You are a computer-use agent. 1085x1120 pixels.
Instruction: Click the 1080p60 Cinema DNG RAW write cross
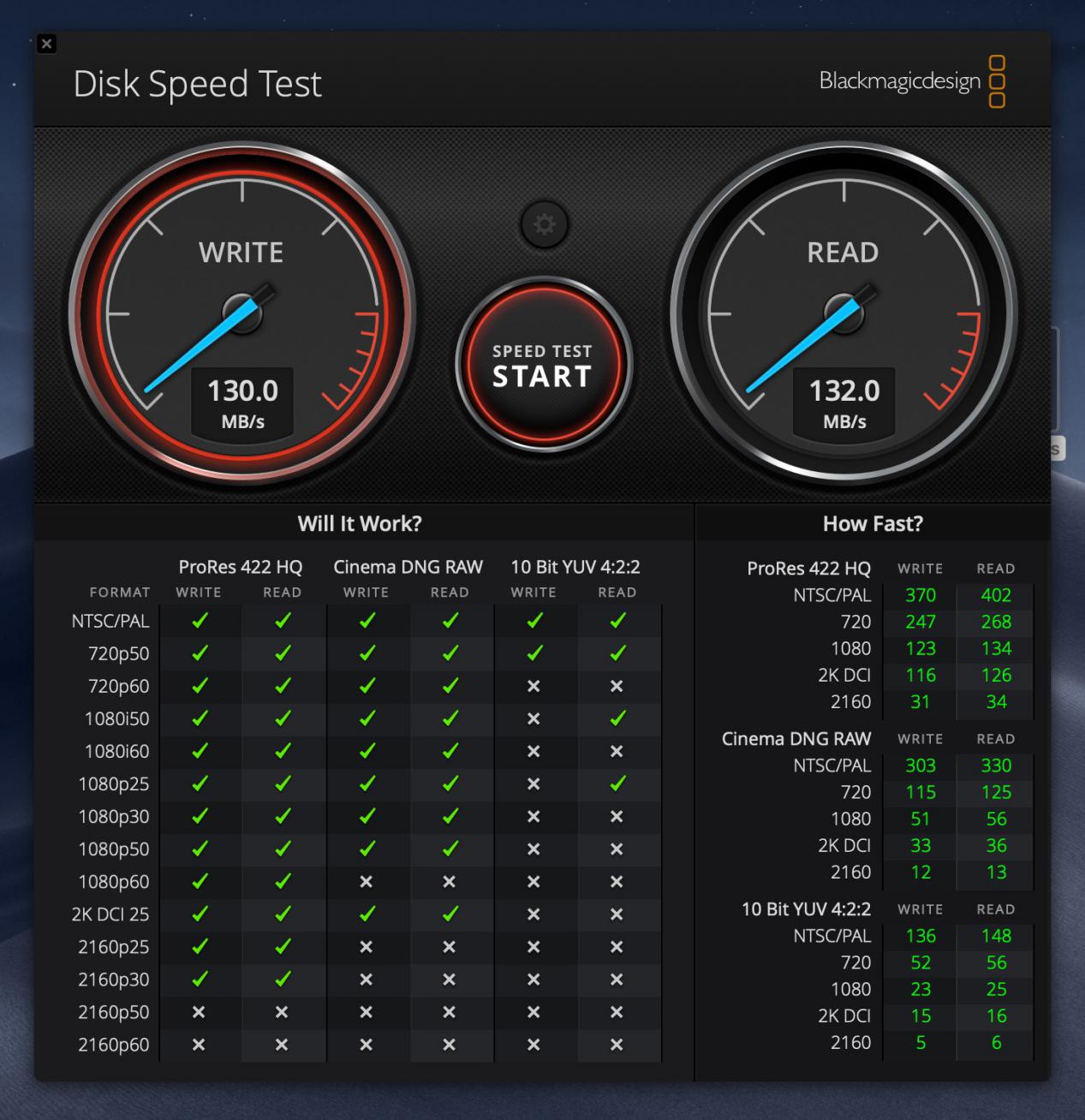366,881
